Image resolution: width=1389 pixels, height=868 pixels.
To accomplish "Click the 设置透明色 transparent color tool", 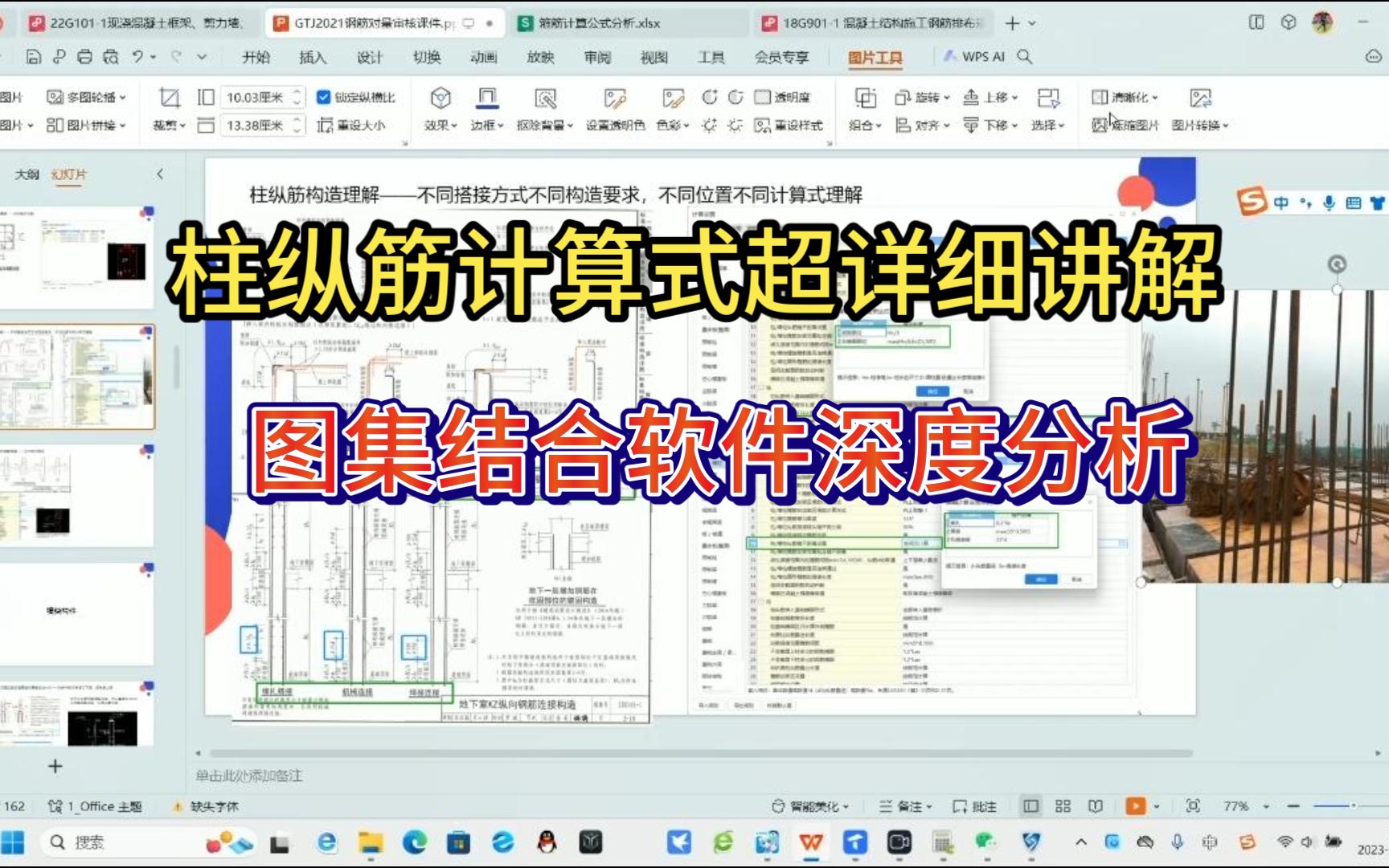I will tap(617, 125).
